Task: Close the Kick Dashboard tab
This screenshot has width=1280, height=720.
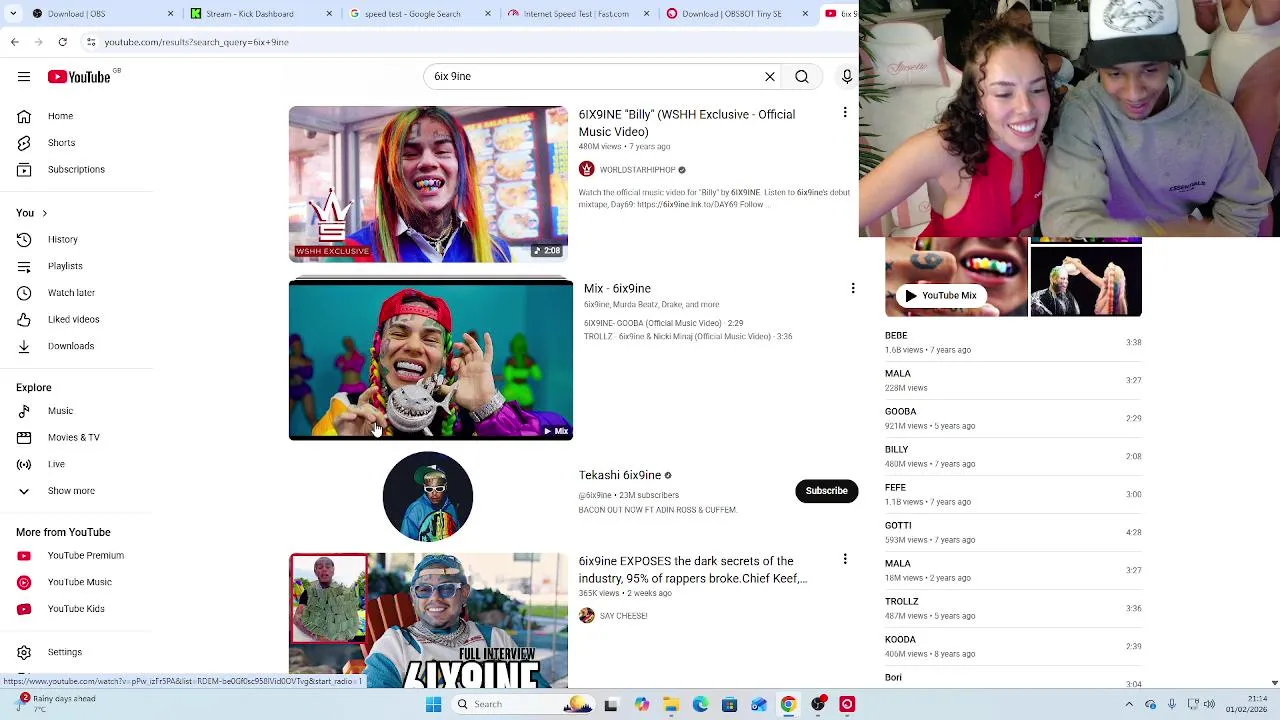Action: tap(329, 14)
